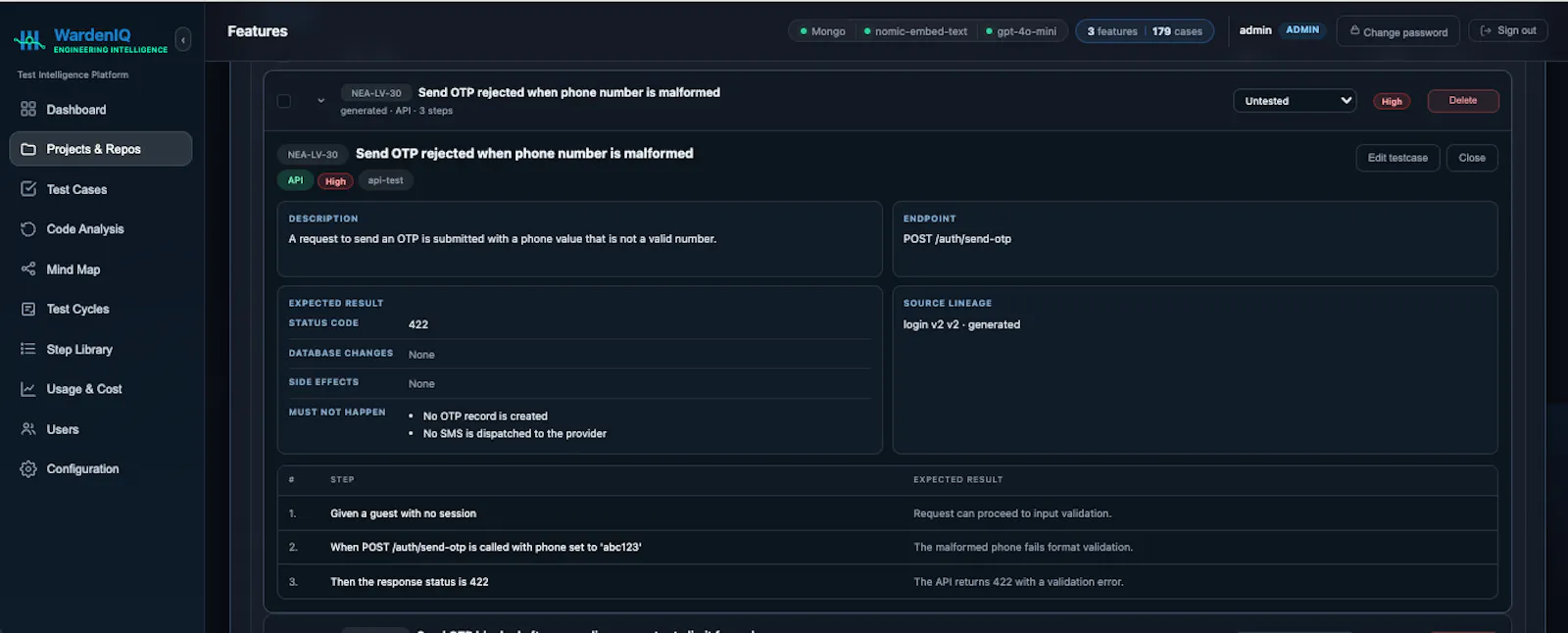Image resolution: width=1568 pixels, height=633 pixels.
Task: Click Change password button
Action: (1398, 31)
